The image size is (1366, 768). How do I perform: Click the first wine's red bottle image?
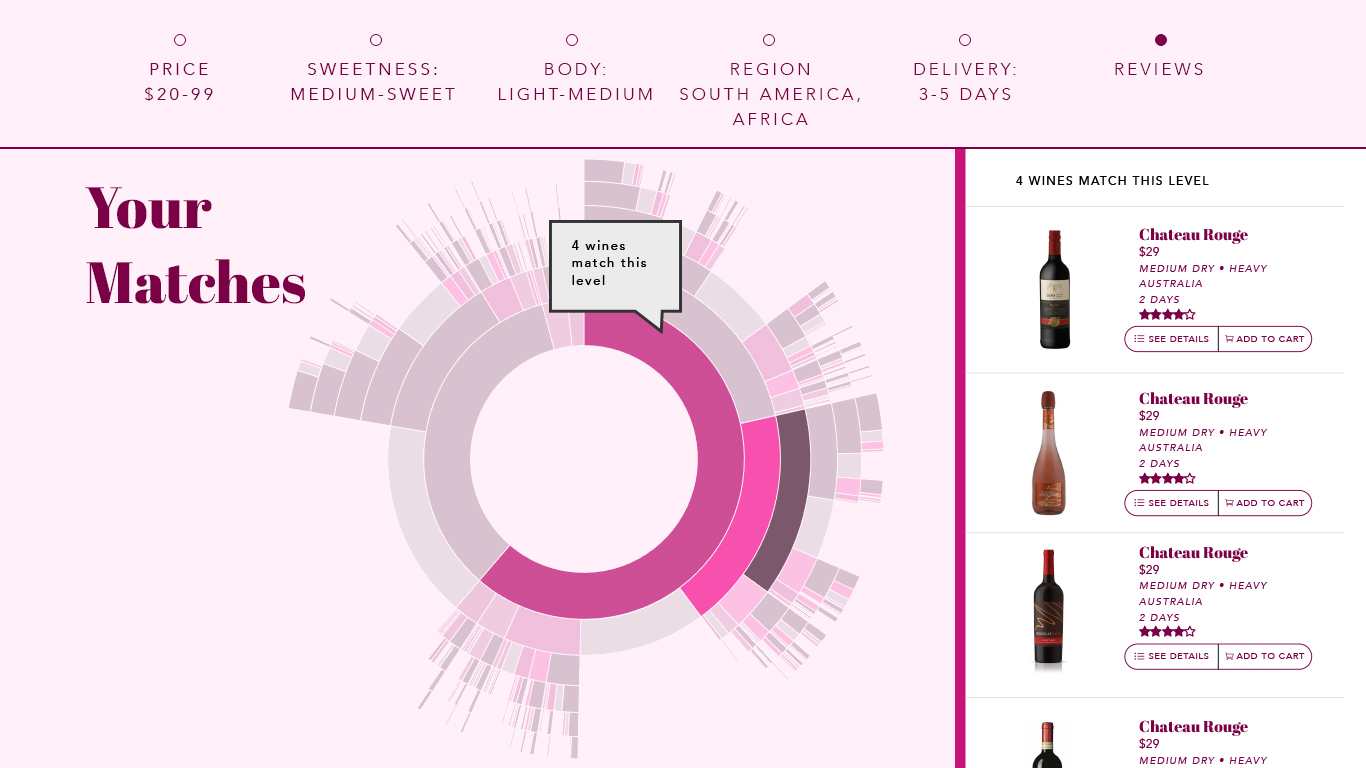(1054, 289)
